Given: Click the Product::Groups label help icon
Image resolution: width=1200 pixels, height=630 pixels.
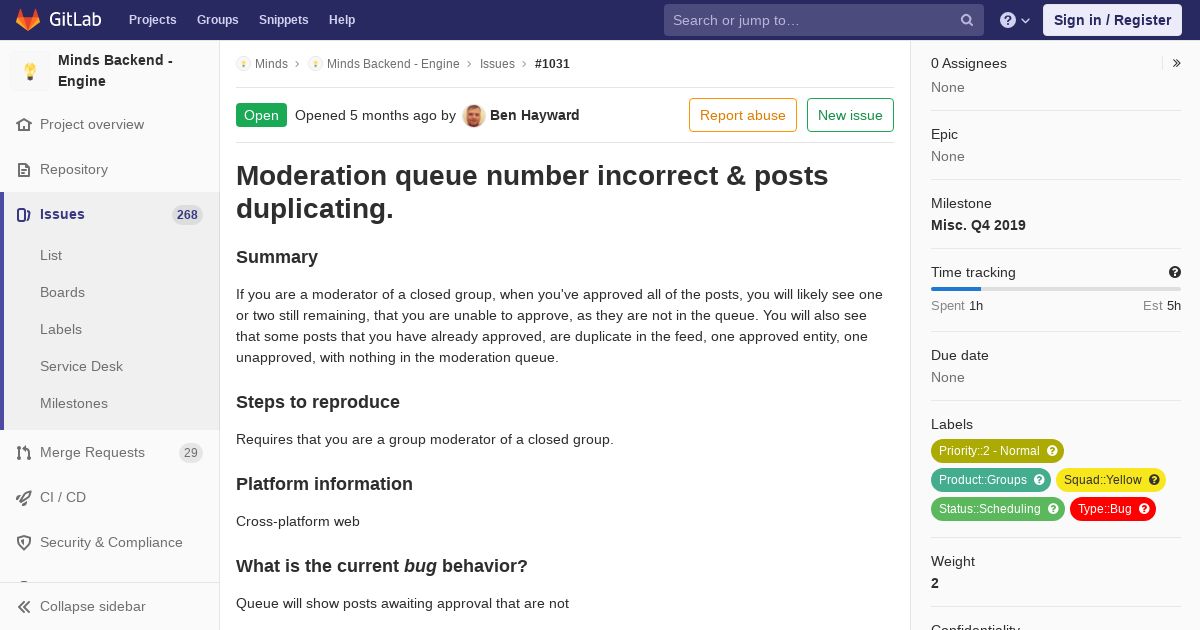Looking at the screenshot, I should pos(1039,480).
